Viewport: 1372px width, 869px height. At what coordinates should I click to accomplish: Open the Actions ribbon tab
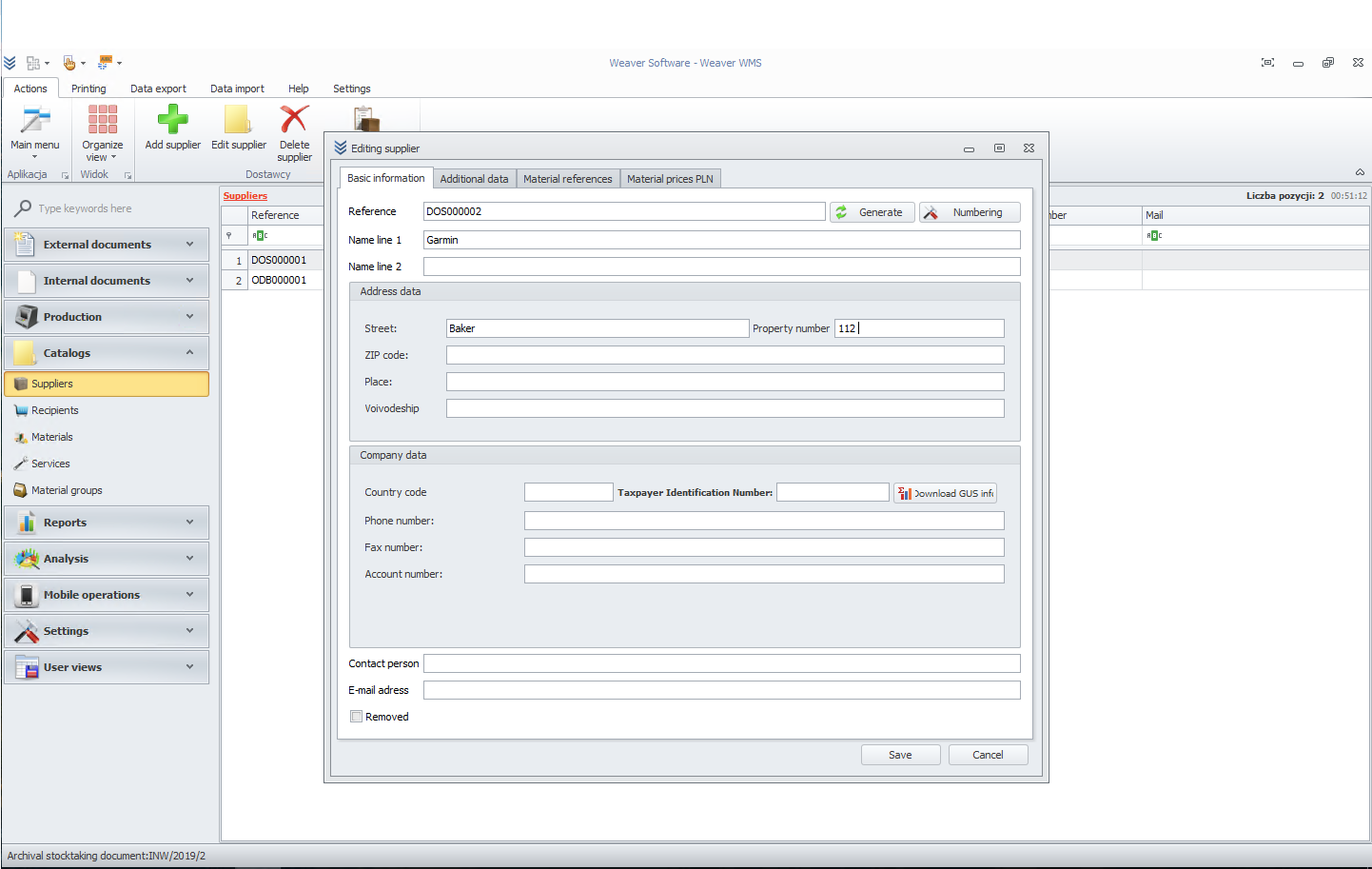[x=30, y=89]
